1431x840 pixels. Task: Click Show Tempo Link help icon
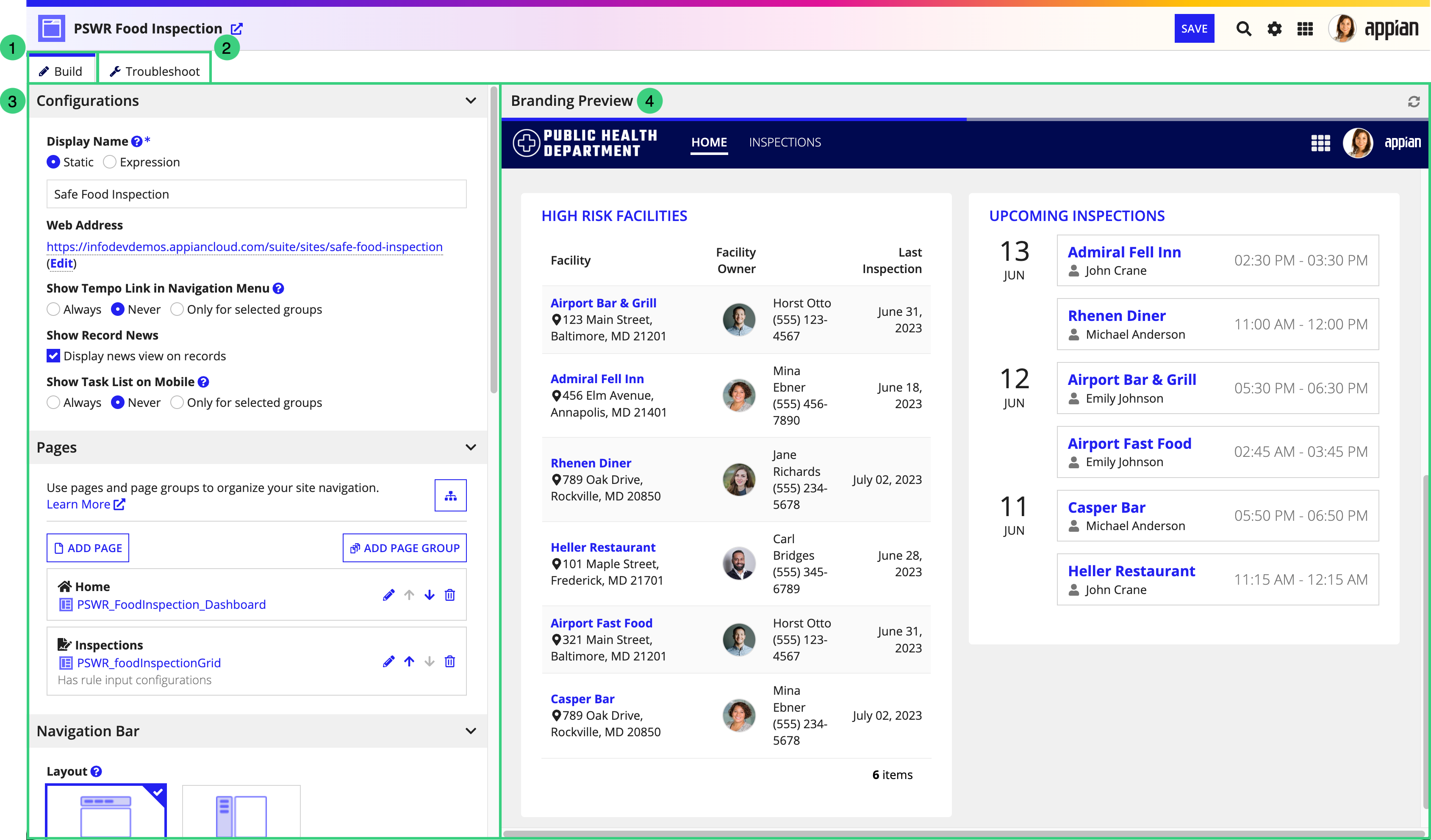tap(278, 288)
